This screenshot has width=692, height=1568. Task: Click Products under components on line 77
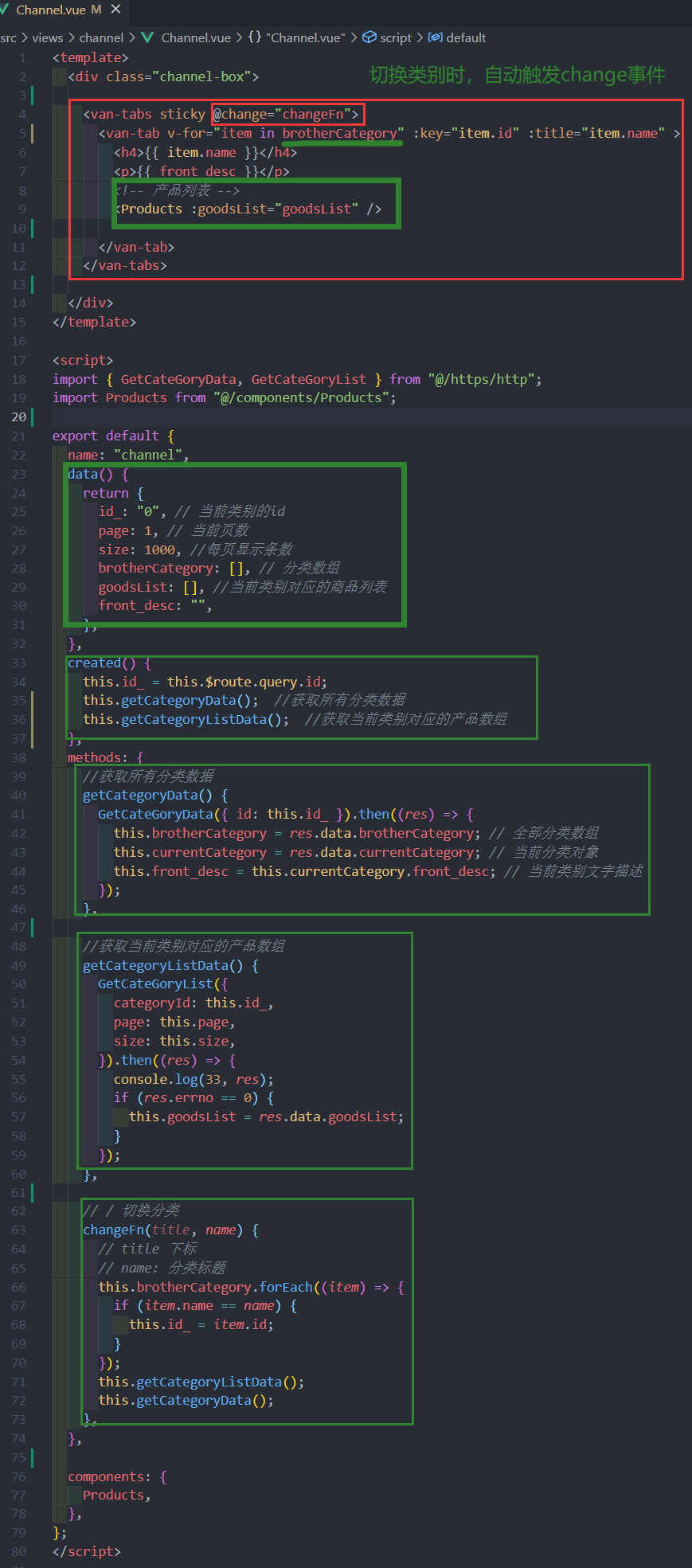(114, 1495)
